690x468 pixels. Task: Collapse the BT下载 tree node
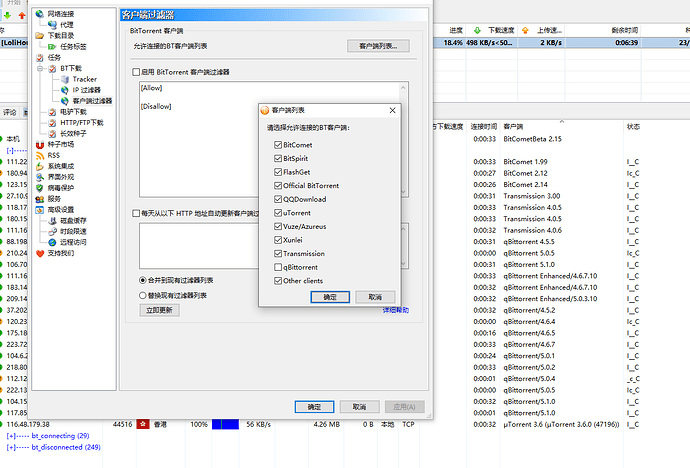[40, 68]
